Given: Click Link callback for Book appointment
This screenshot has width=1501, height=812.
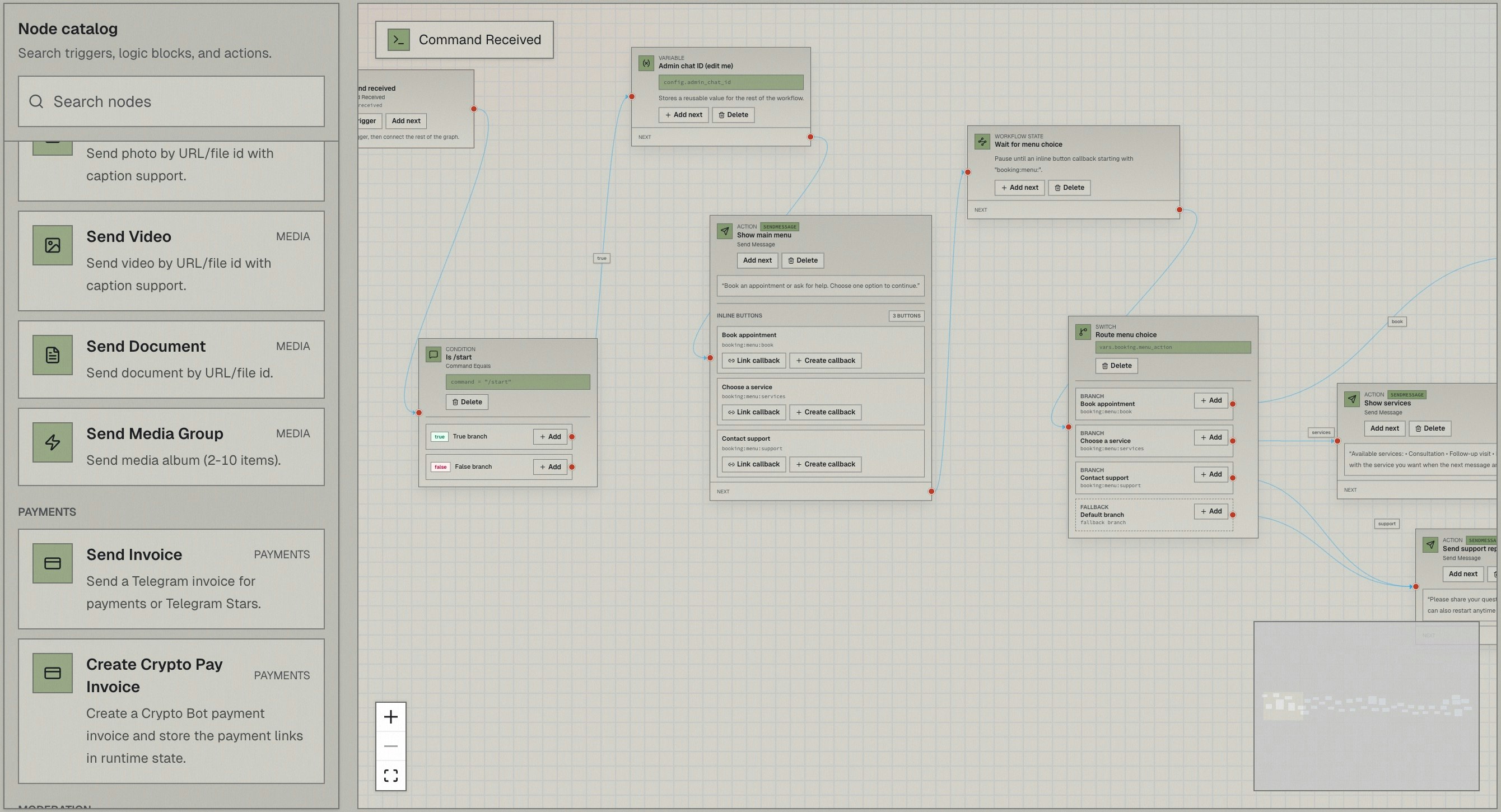Looking at the screenshot, I should [x=753, y=361].
